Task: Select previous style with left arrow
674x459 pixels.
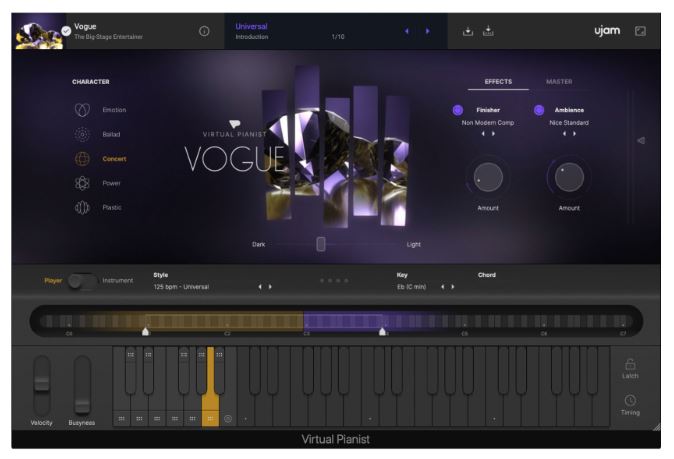Action: click(260, 287)
